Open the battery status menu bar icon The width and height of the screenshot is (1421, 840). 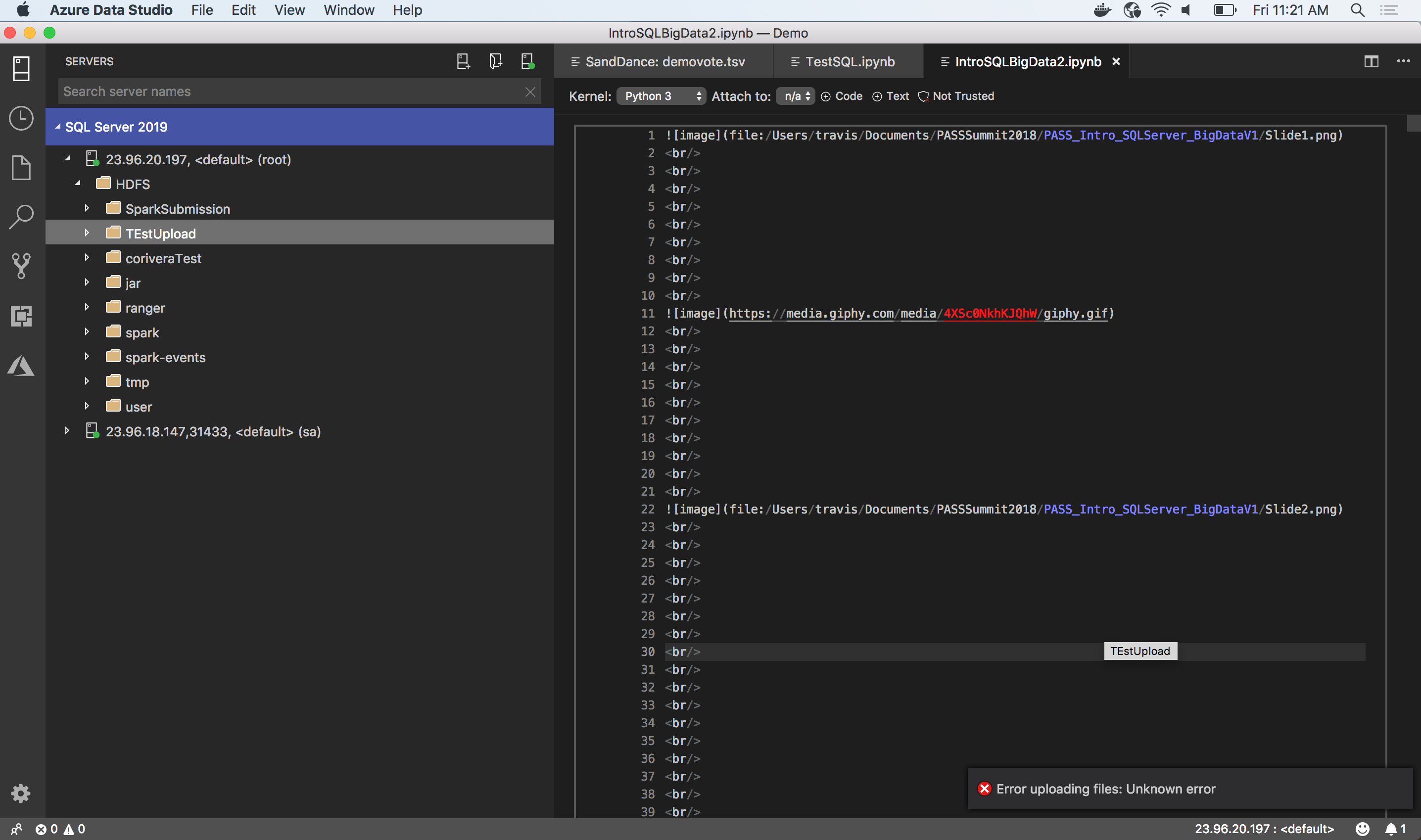1225,10
